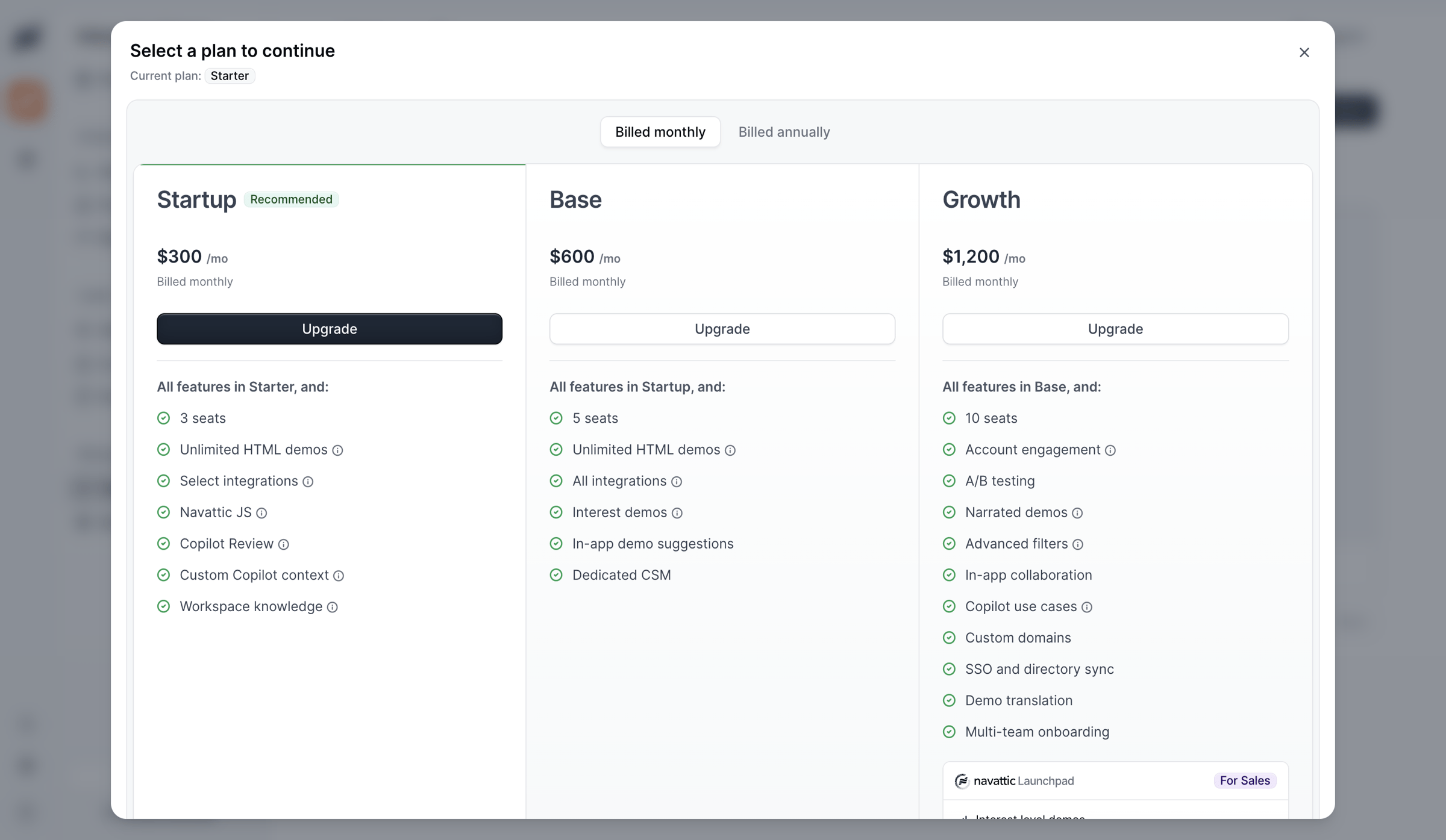Show info for Account engagement
The width and height of the screenshot is (1446, 840).
[x=1110, y=450]
